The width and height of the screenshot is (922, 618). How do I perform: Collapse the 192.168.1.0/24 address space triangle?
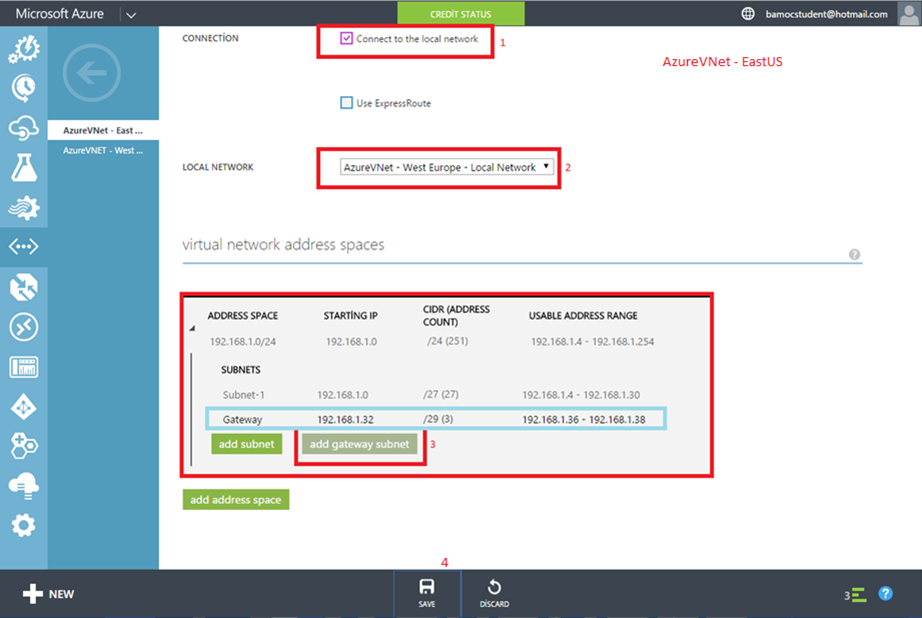[192, 328]
